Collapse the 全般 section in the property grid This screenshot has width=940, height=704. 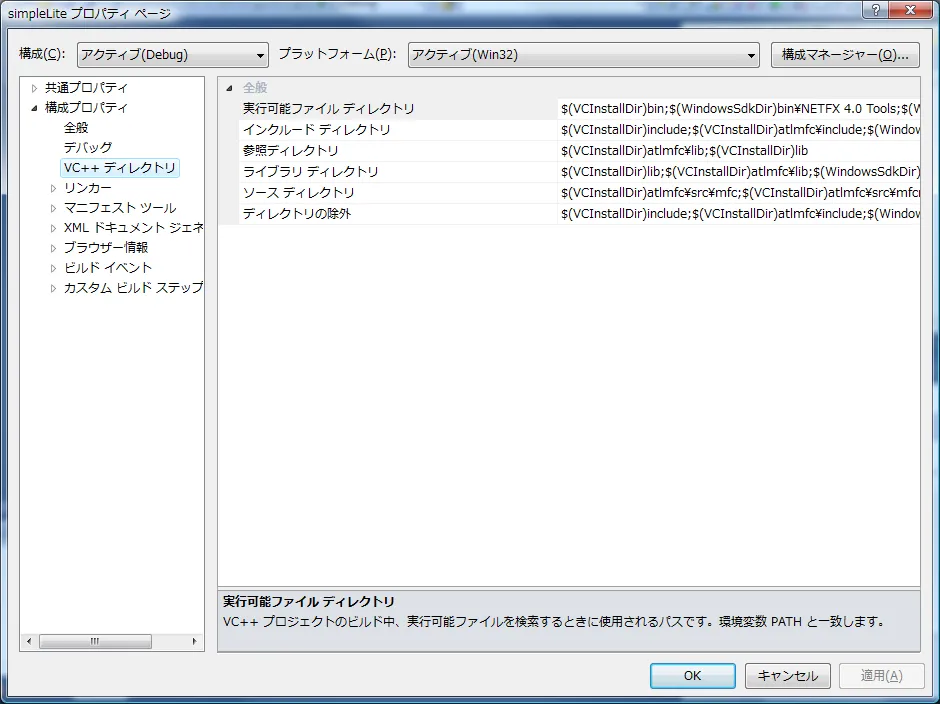coord(229,88)
